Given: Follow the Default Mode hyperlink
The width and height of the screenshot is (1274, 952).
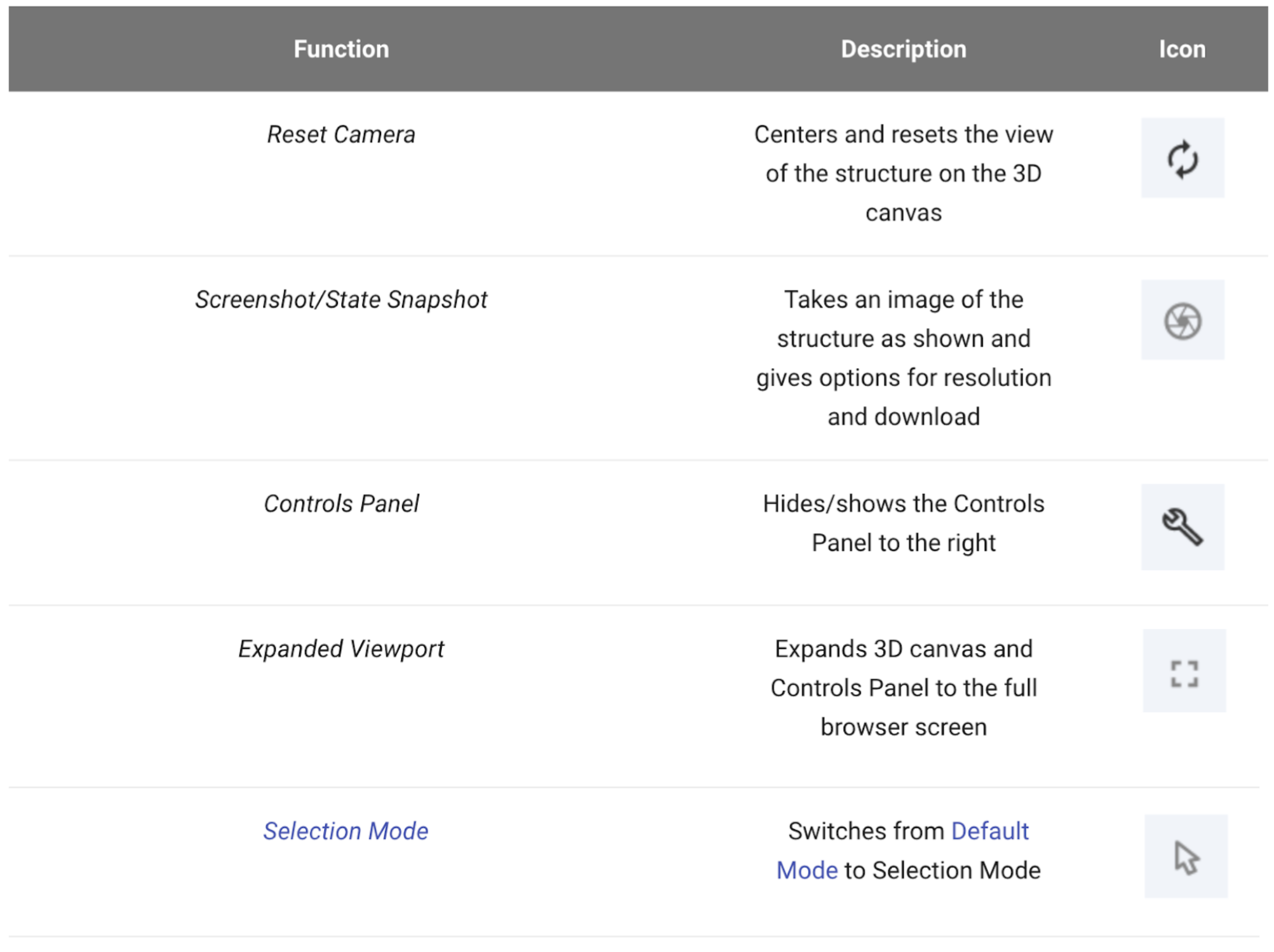Looking at the screenshot, I should [989, 831].
